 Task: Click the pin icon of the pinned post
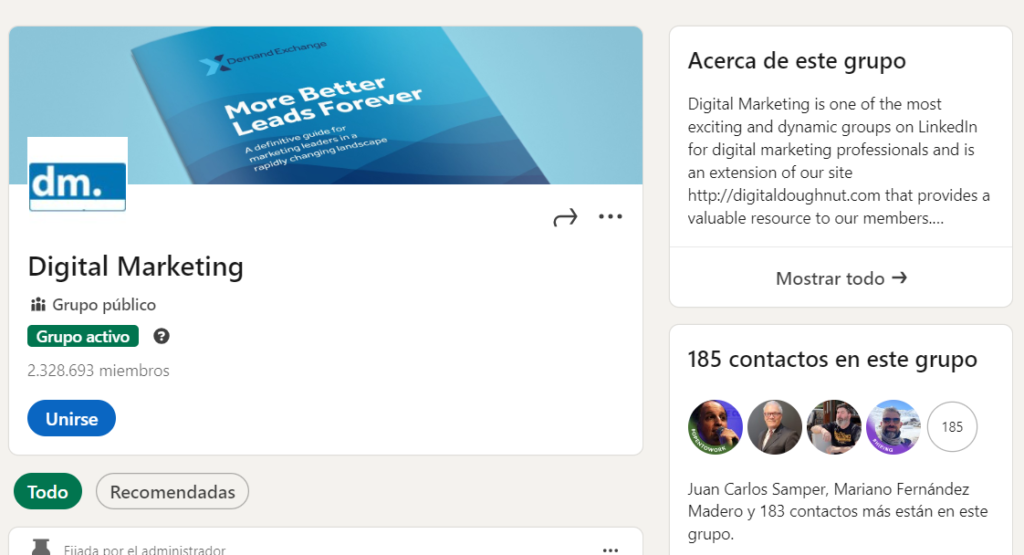click(x=41, y=547)
